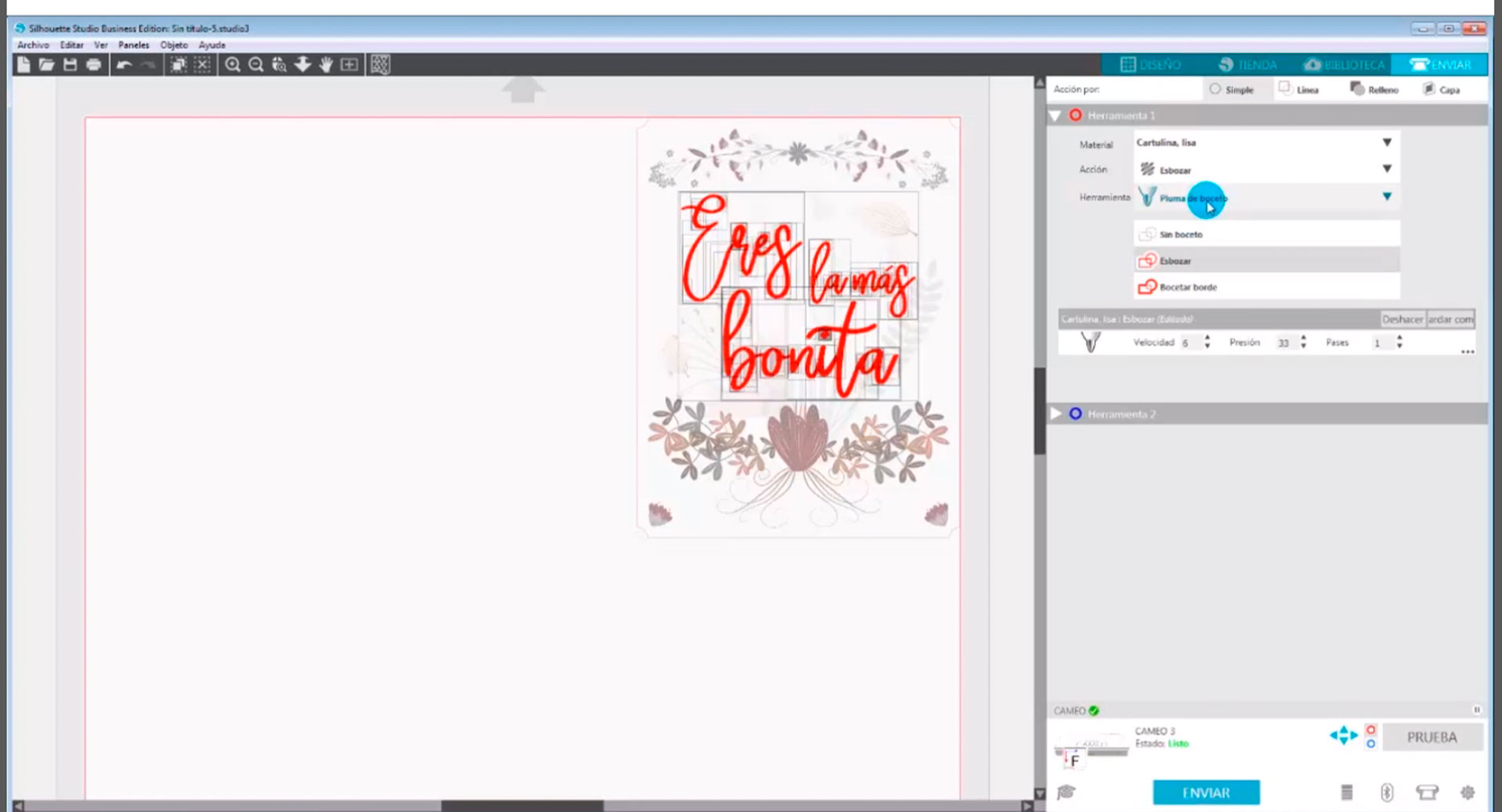Open a file using folder icon
1502x812 pixels.
click(47, 65)
